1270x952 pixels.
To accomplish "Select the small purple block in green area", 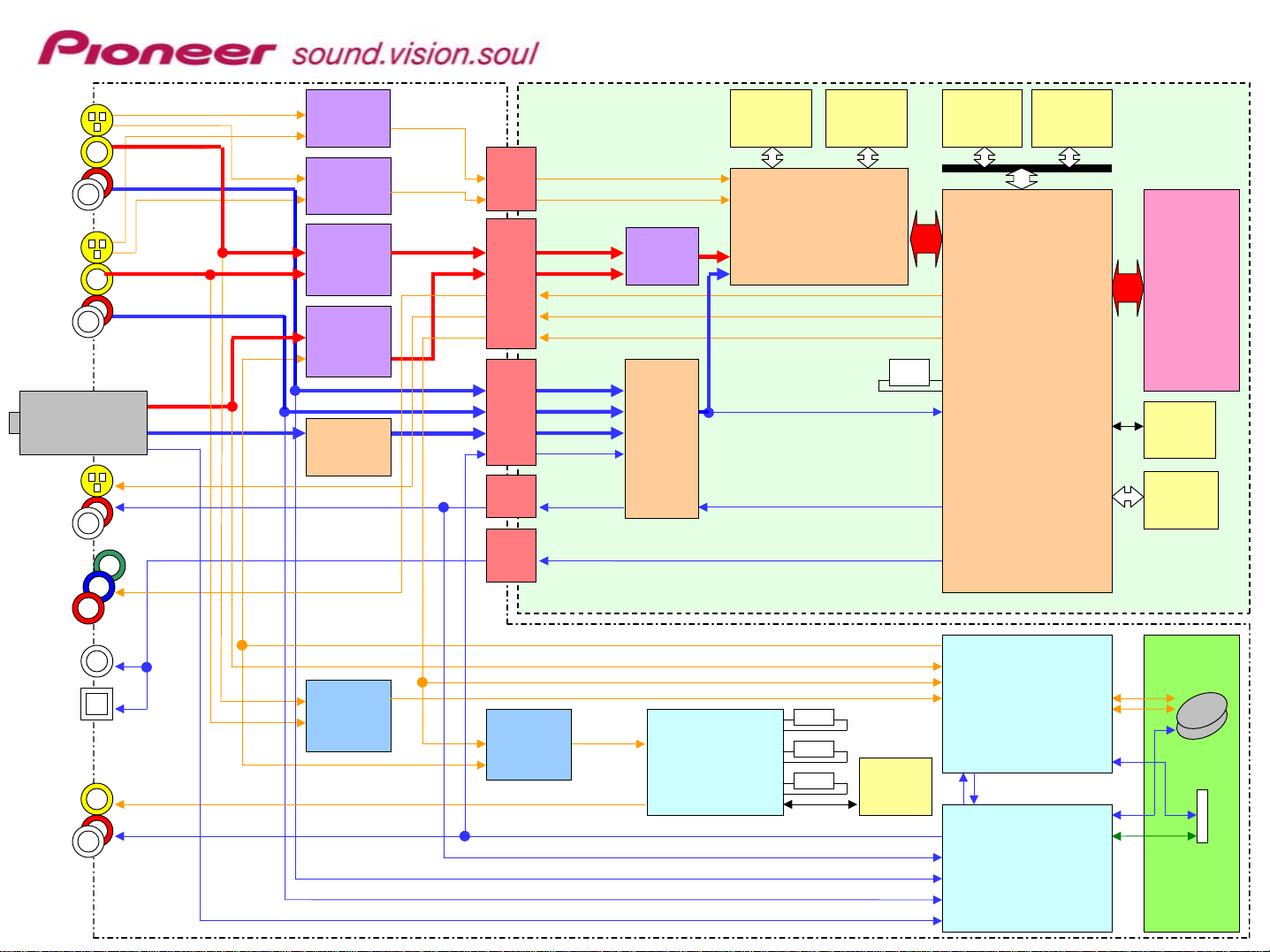I will (x=662, y=256).
